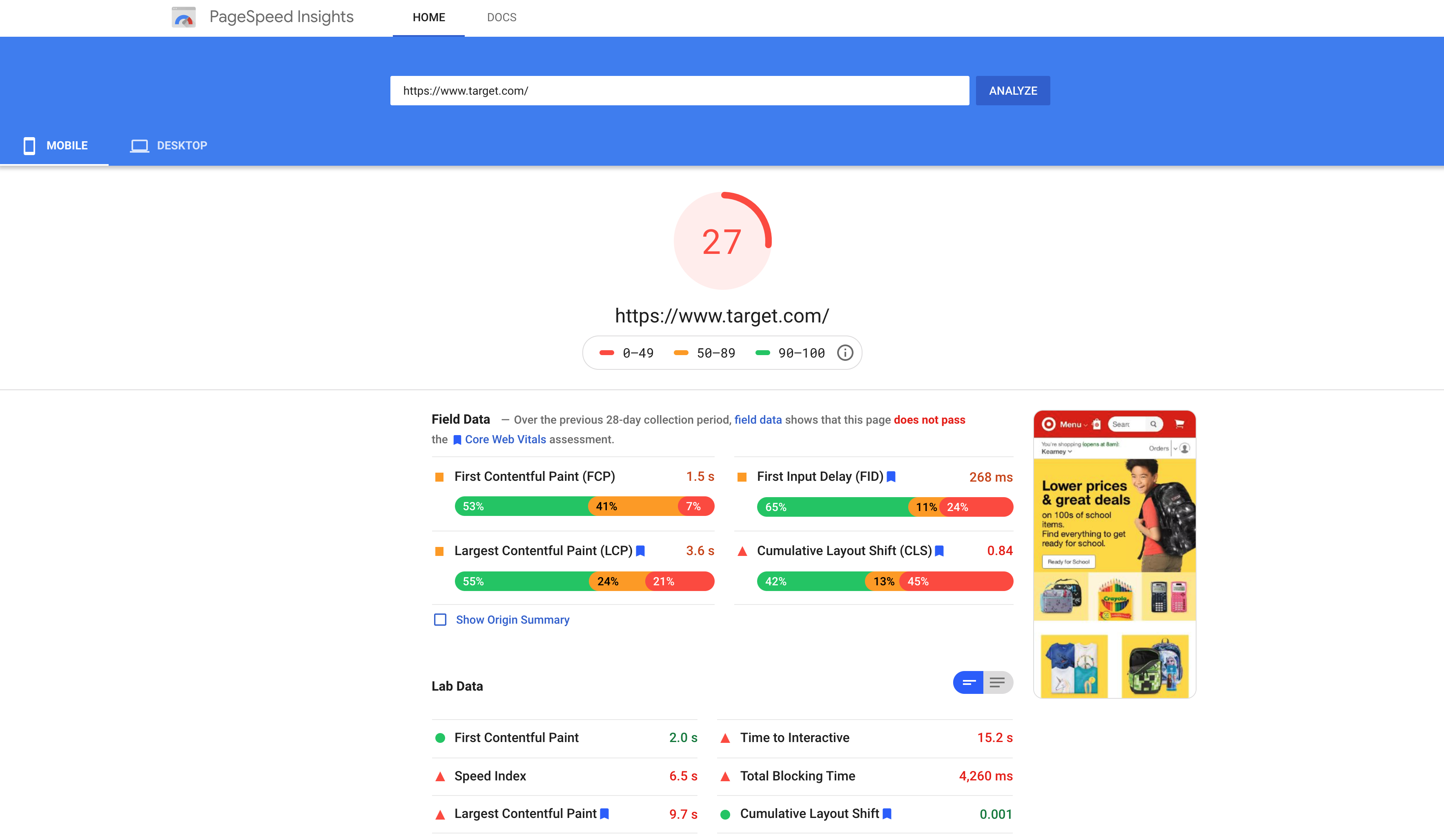
Task: Click the red triangle beside lab Largest Contentful Paint
Action: click(440, 814)
